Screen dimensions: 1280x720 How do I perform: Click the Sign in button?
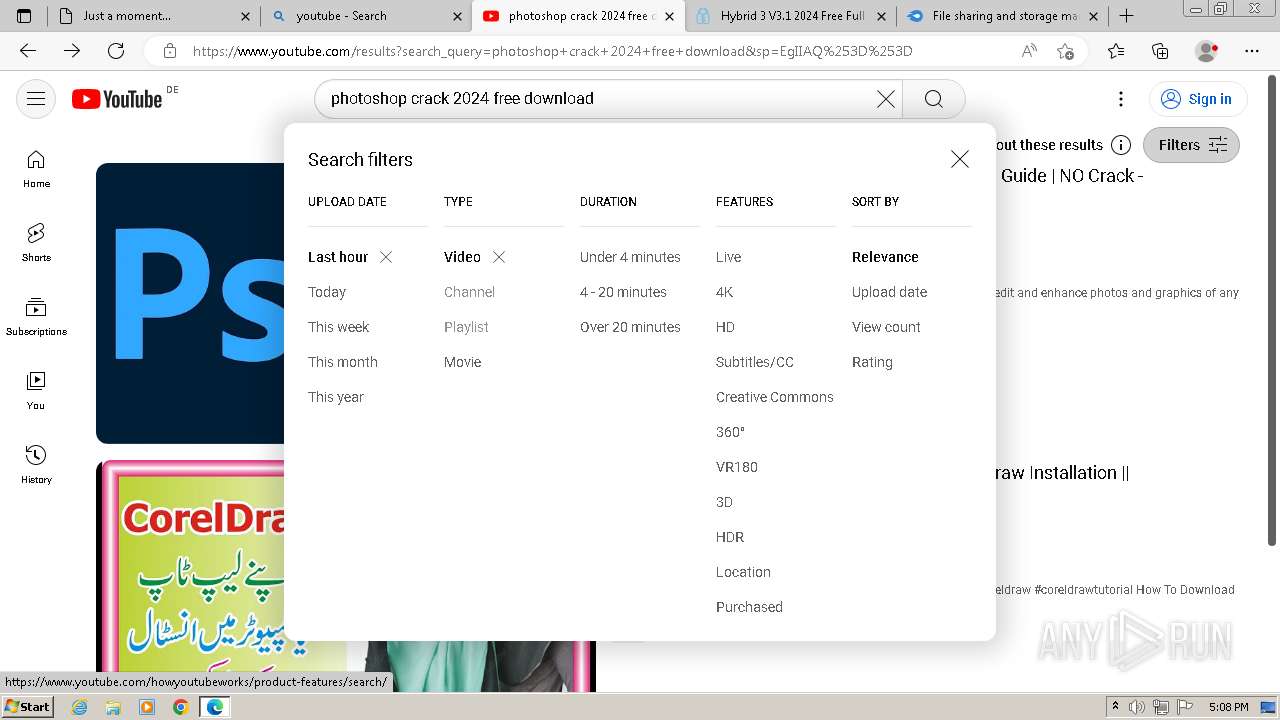tap(1197, 99)
